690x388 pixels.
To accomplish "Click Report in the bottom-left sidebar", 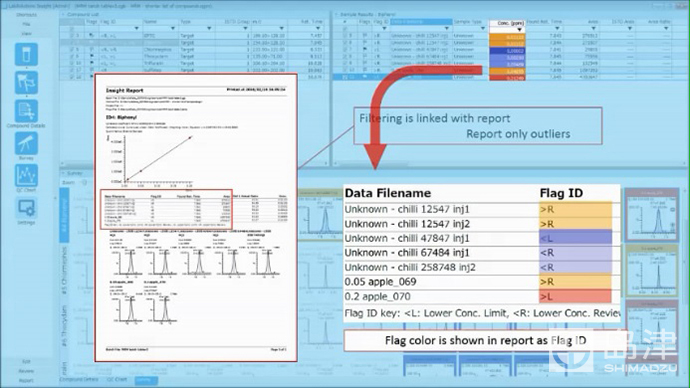I will pos(26,381).
